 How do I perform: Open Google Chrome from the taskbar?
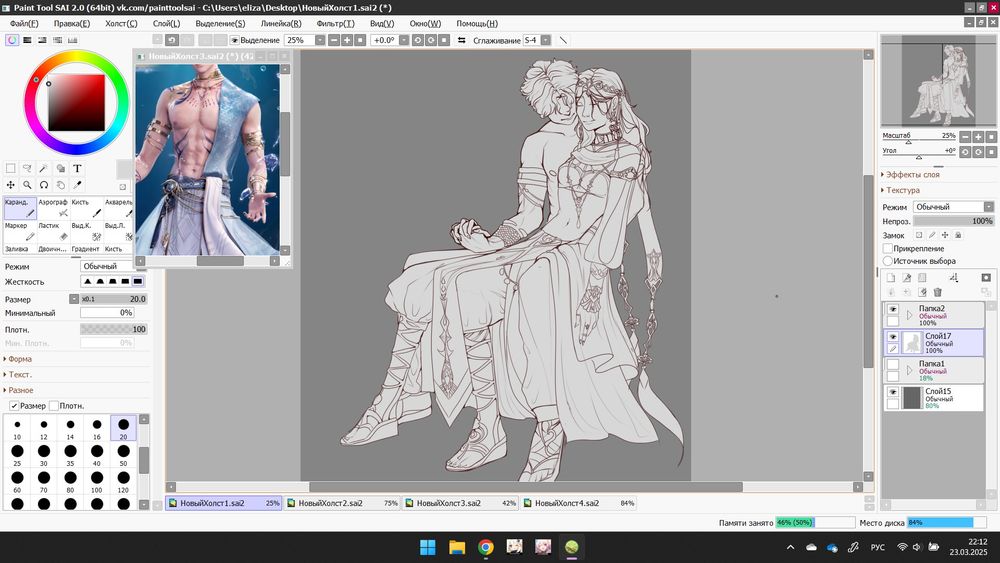coord(485,547)
